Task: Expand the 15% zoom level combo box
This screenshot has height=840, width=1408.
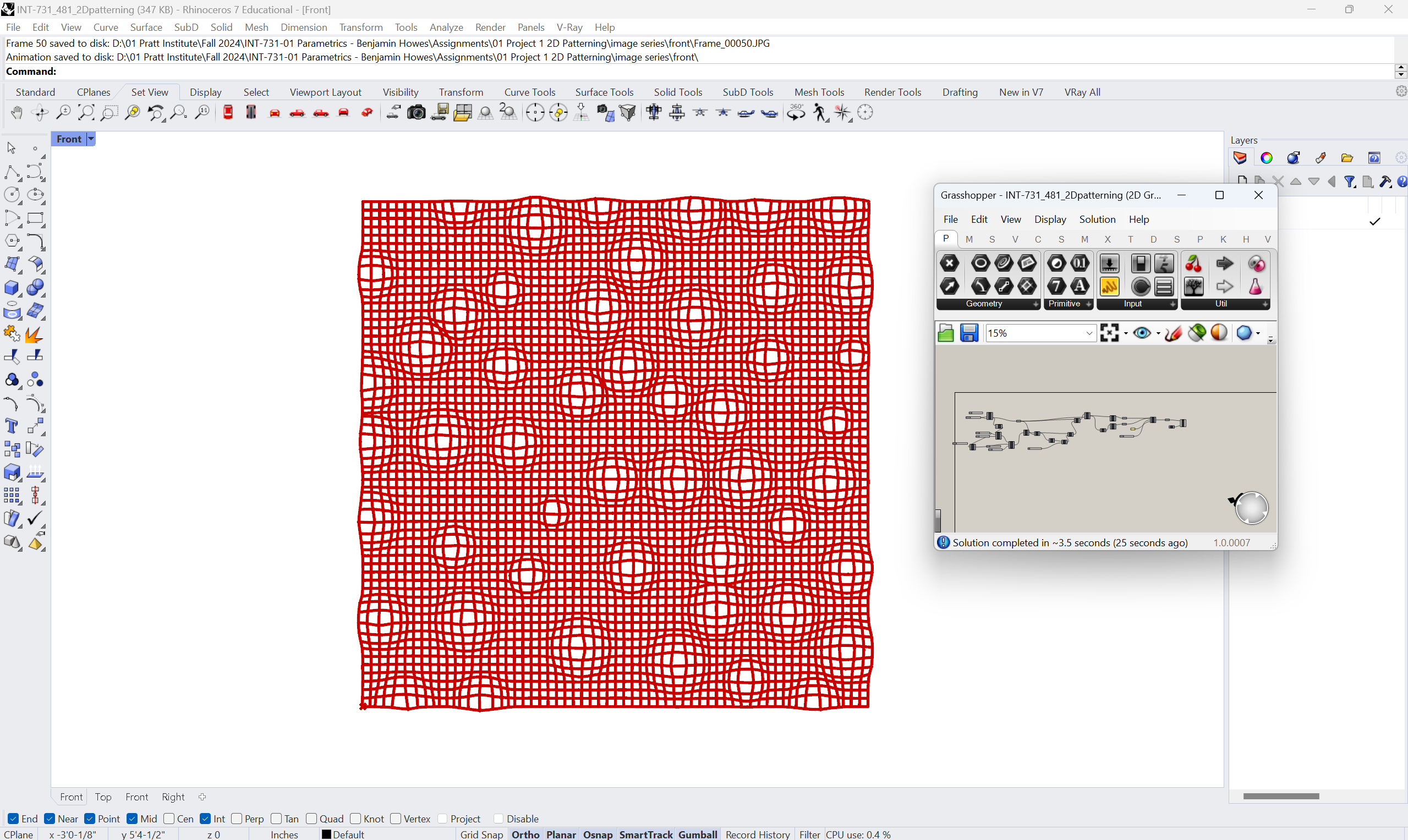Action: (1089, 333)
